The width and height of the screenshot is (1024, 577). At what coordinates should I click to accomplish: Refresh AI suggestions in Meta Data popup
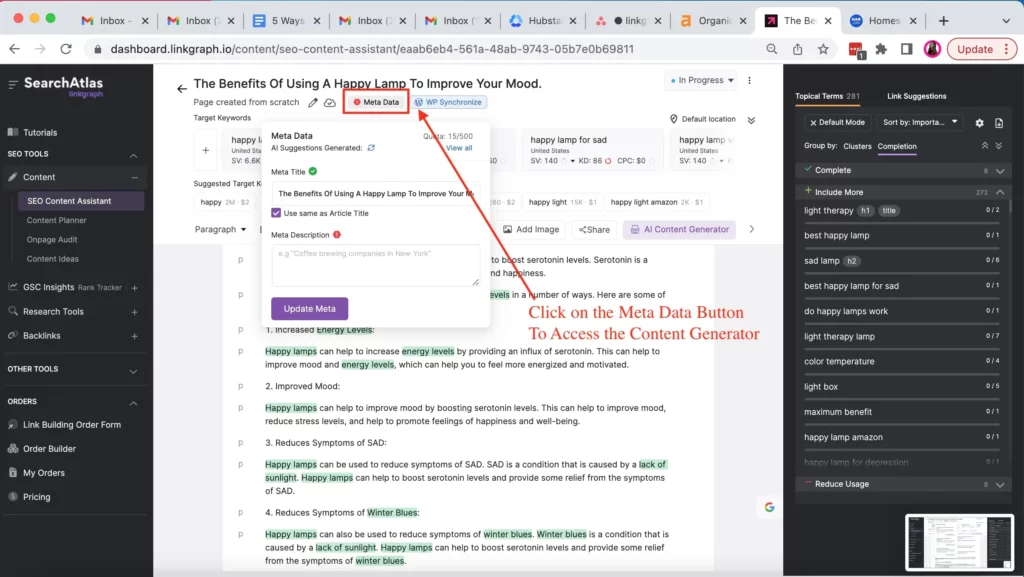click(371, 148)
